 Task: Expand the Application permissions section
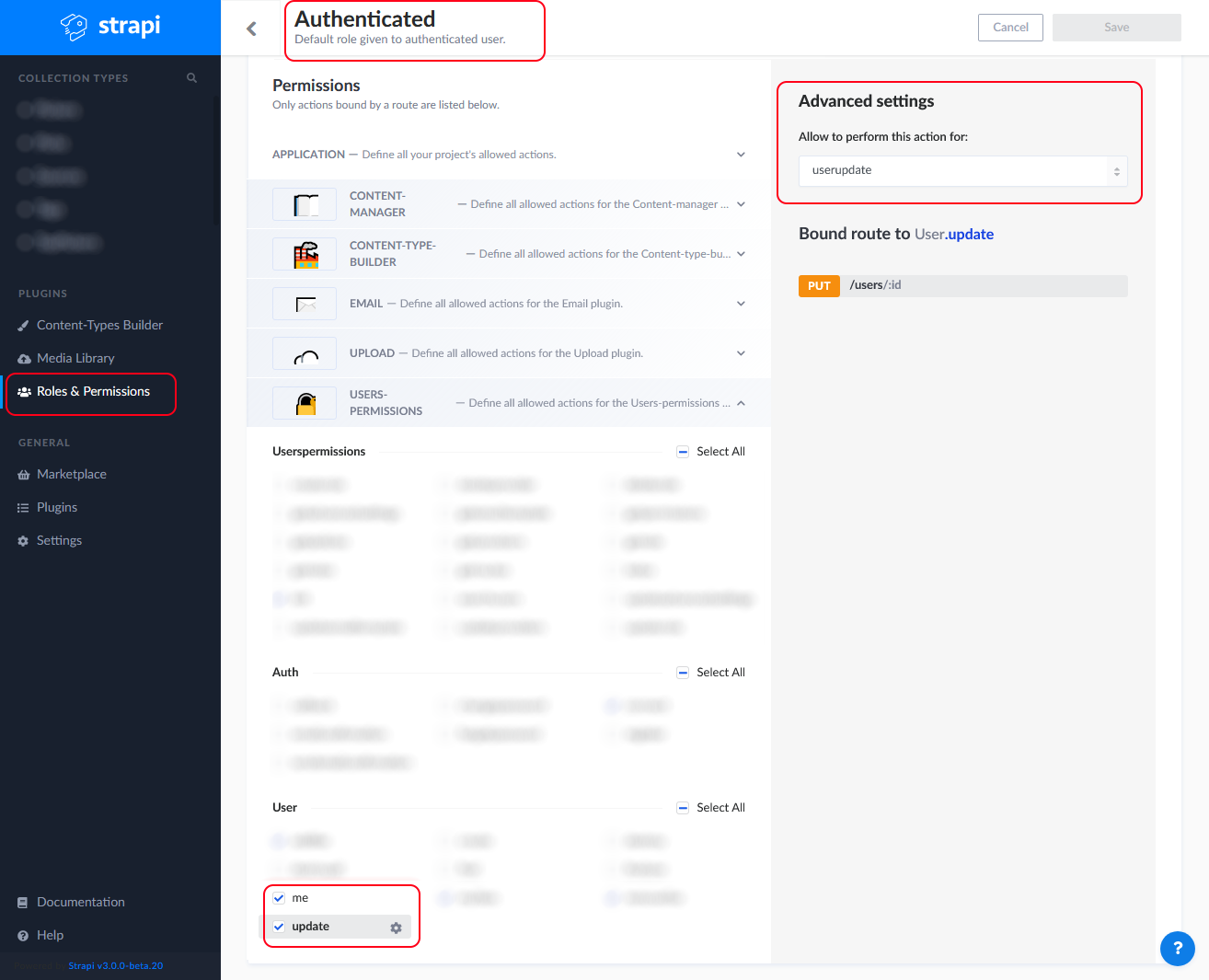(x=741, y=155)
